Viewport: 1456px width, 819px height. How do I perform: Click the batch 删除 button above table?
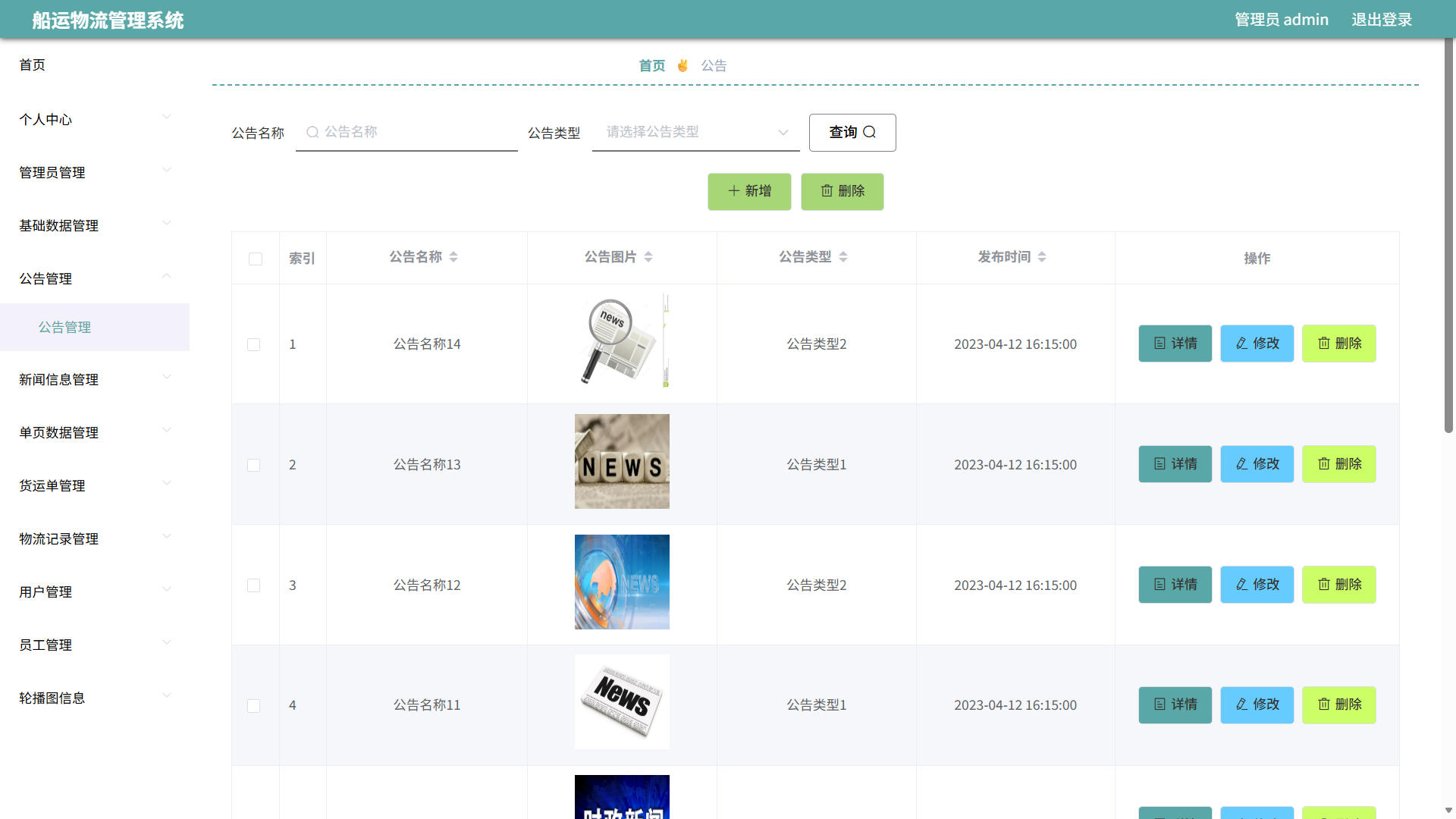click(843, 191)
